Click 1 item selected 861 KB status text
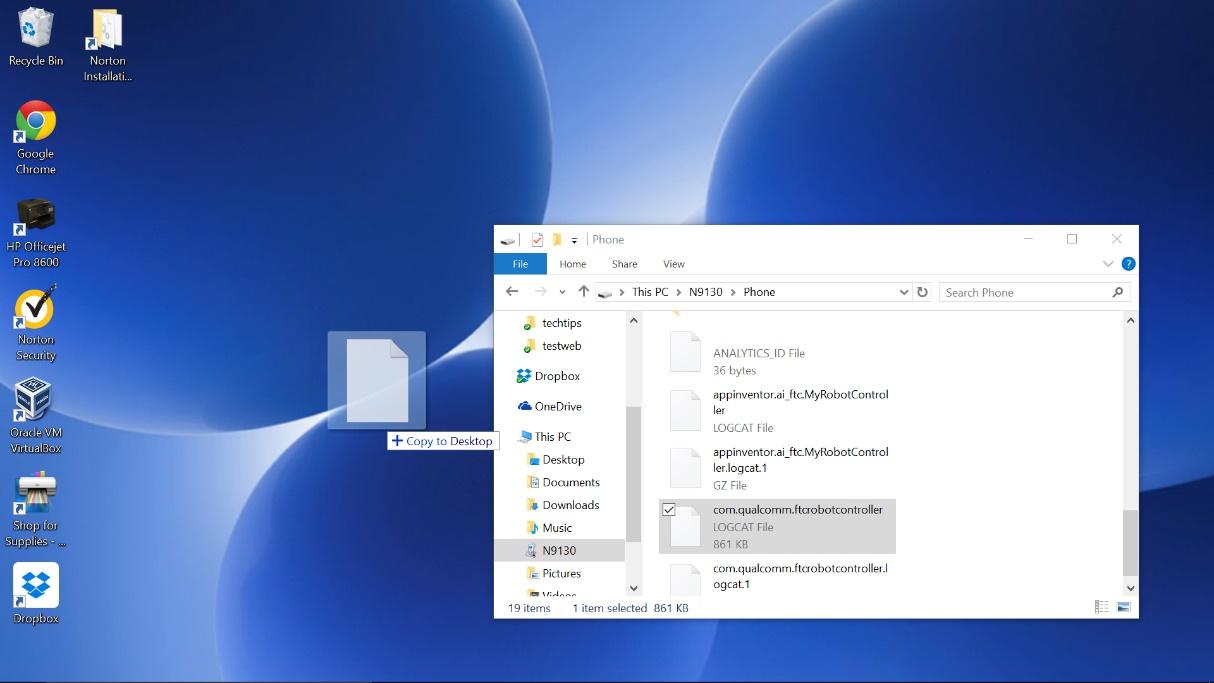 click(630, 608)
